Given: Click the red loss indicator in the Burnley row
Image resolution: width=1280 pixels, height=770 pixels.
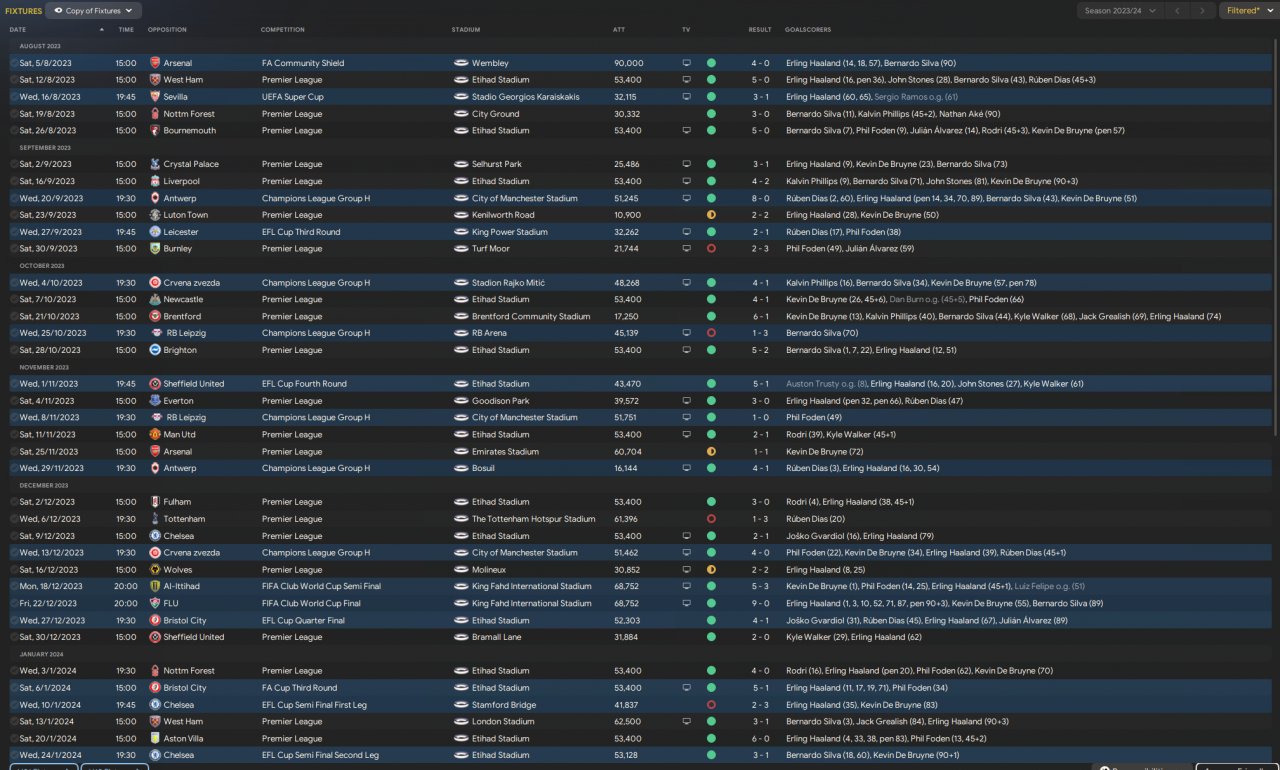Looking at the screenshot, I should (711, 249).
